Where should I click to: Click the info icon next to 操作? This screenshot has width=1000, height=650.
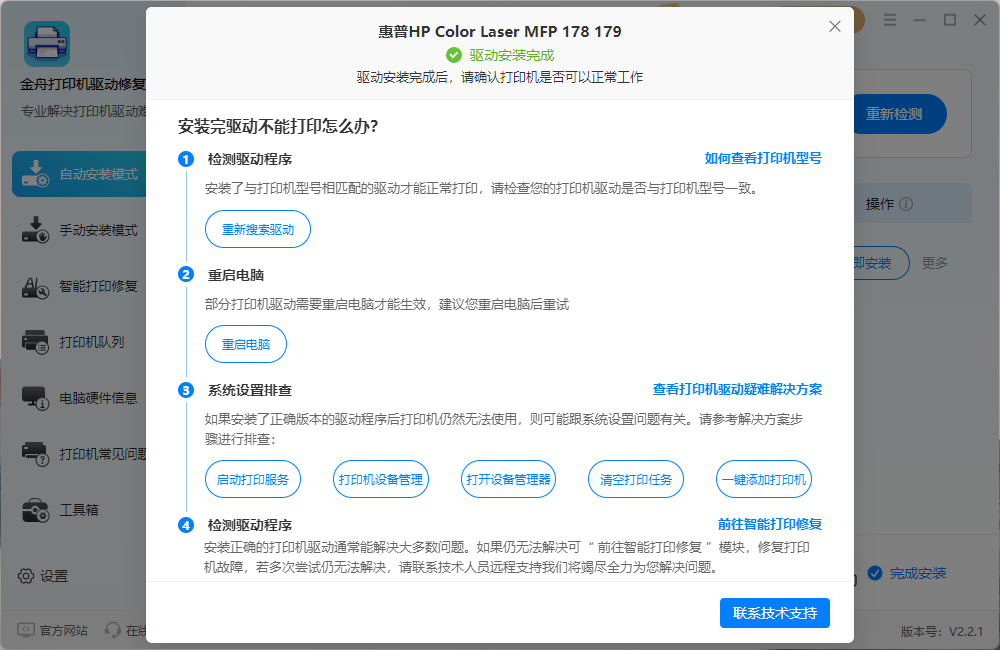906,204
